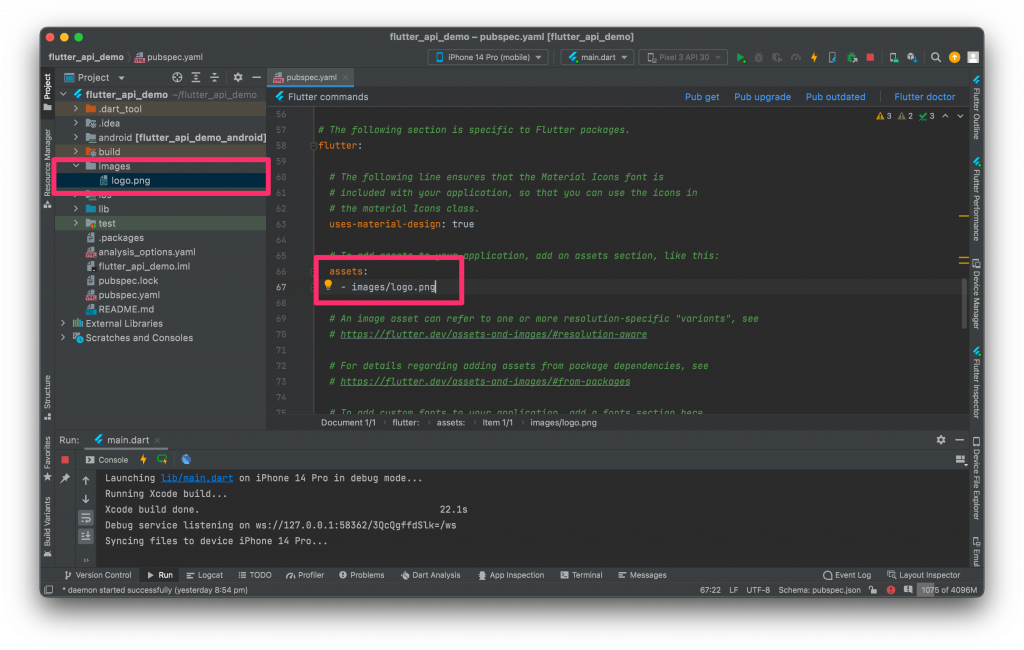Click Select Opened File target icon
The height and width of the screenshot is (650, 1024).
point(177,77)
